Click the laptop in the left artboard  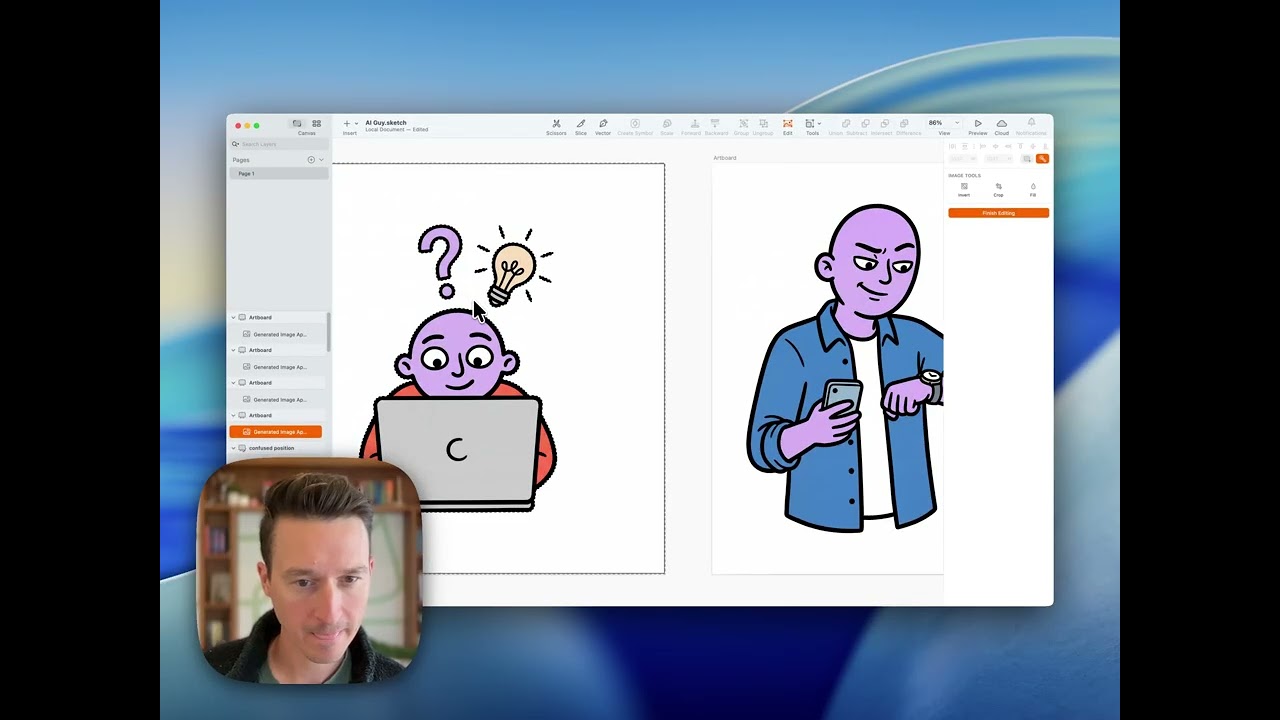pos(456,453)
